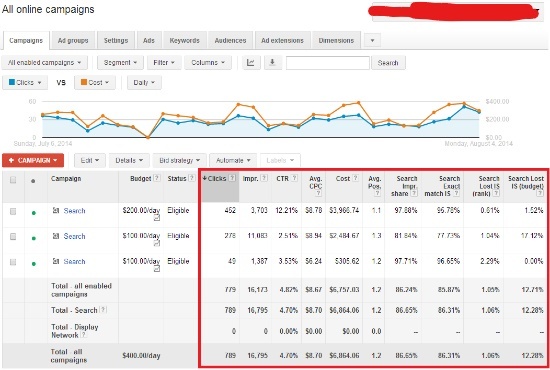Click the campaign search text field

[x=328, y=63]
